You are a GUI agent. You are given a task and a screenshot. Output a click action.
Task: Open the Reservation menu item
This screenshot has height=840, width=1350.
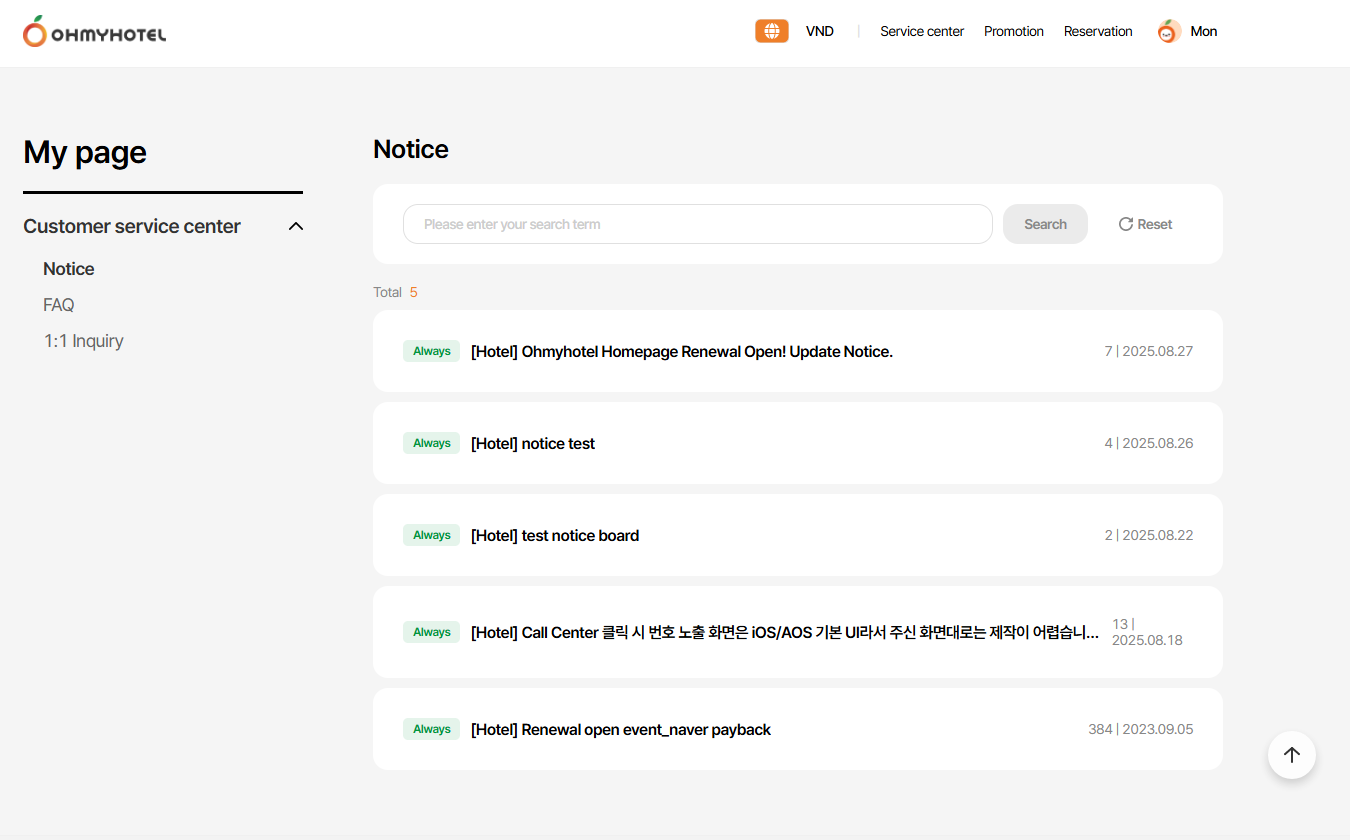(x=1097, y=31)
